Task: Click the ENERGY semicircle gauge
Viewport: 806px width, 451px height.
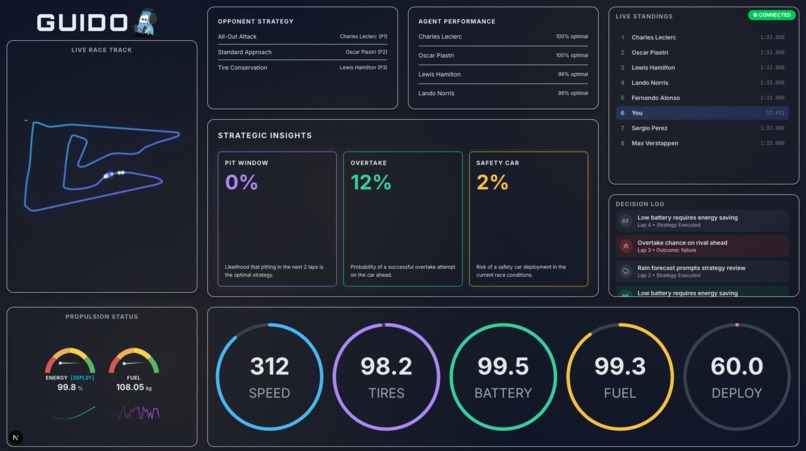Action: (x=70, y=361)
